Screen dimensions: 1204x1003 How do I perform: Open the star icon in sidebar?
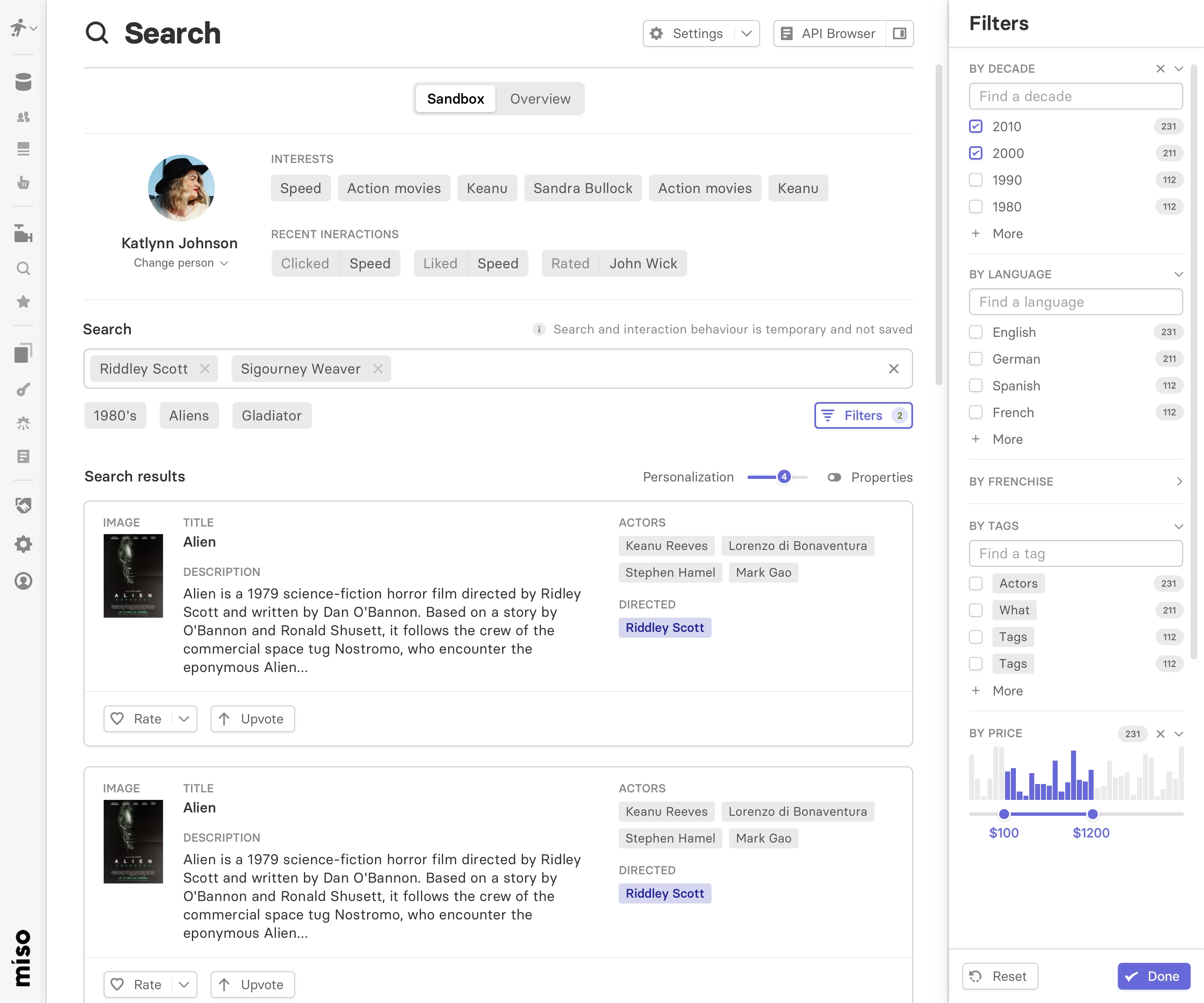tap(23, 301)
